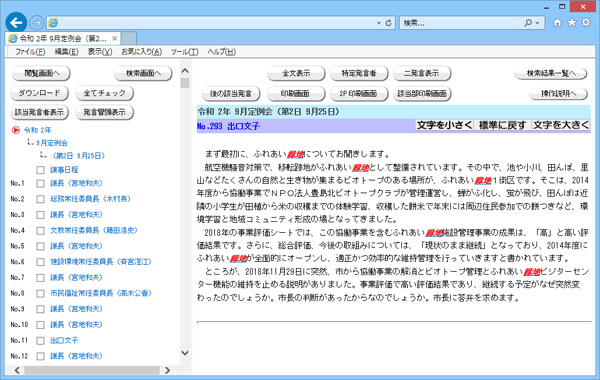Click the IE page icon in address bar
This screenshot has width=600, height=380.
pyautogui.click(x=54, y=23)
